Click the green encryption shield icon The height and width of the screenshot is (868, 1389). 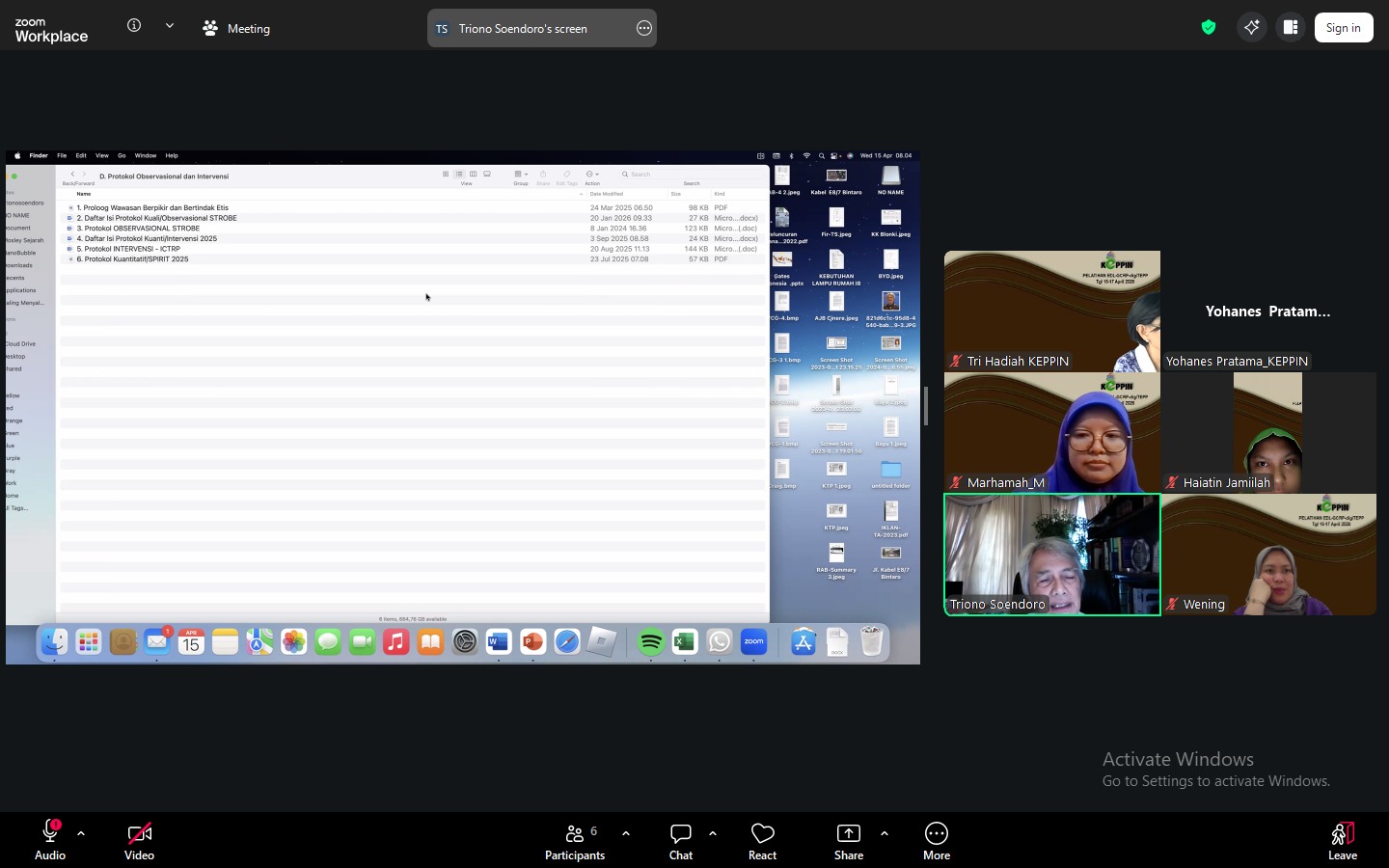(x=1208, y=27)
